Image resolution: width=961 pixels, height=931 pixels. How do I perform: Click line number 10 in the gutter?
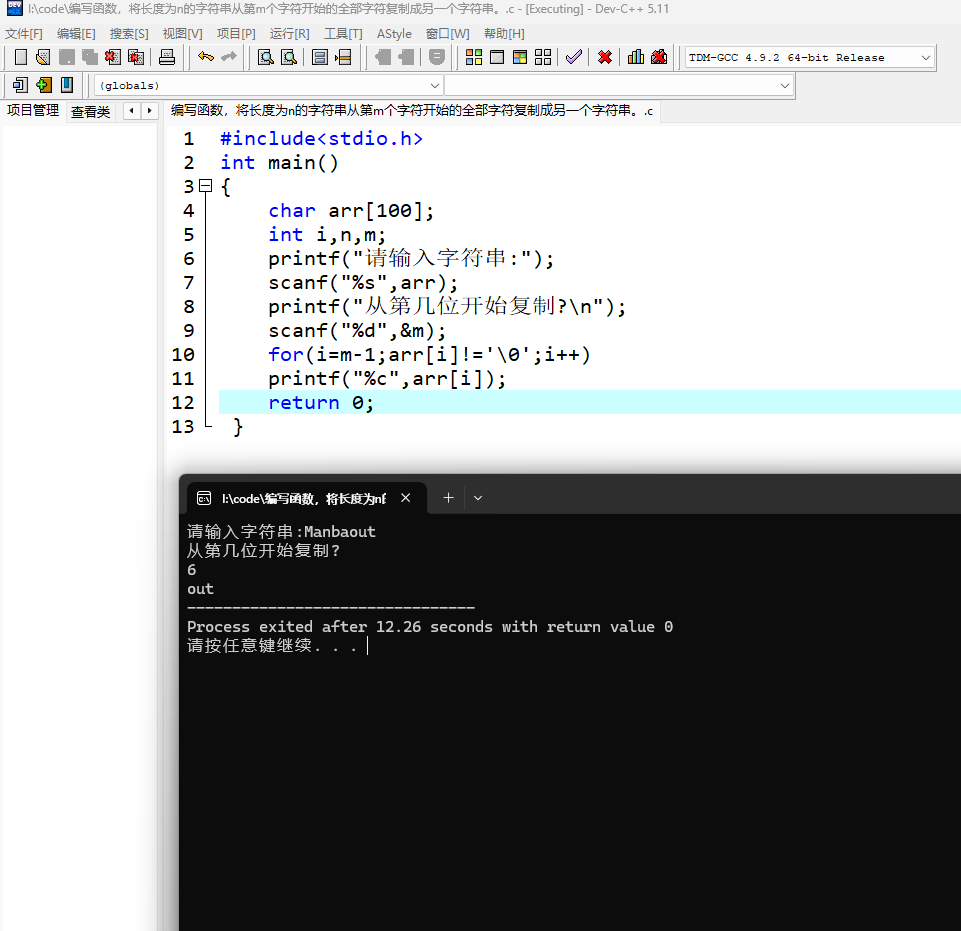pos(183,355)
